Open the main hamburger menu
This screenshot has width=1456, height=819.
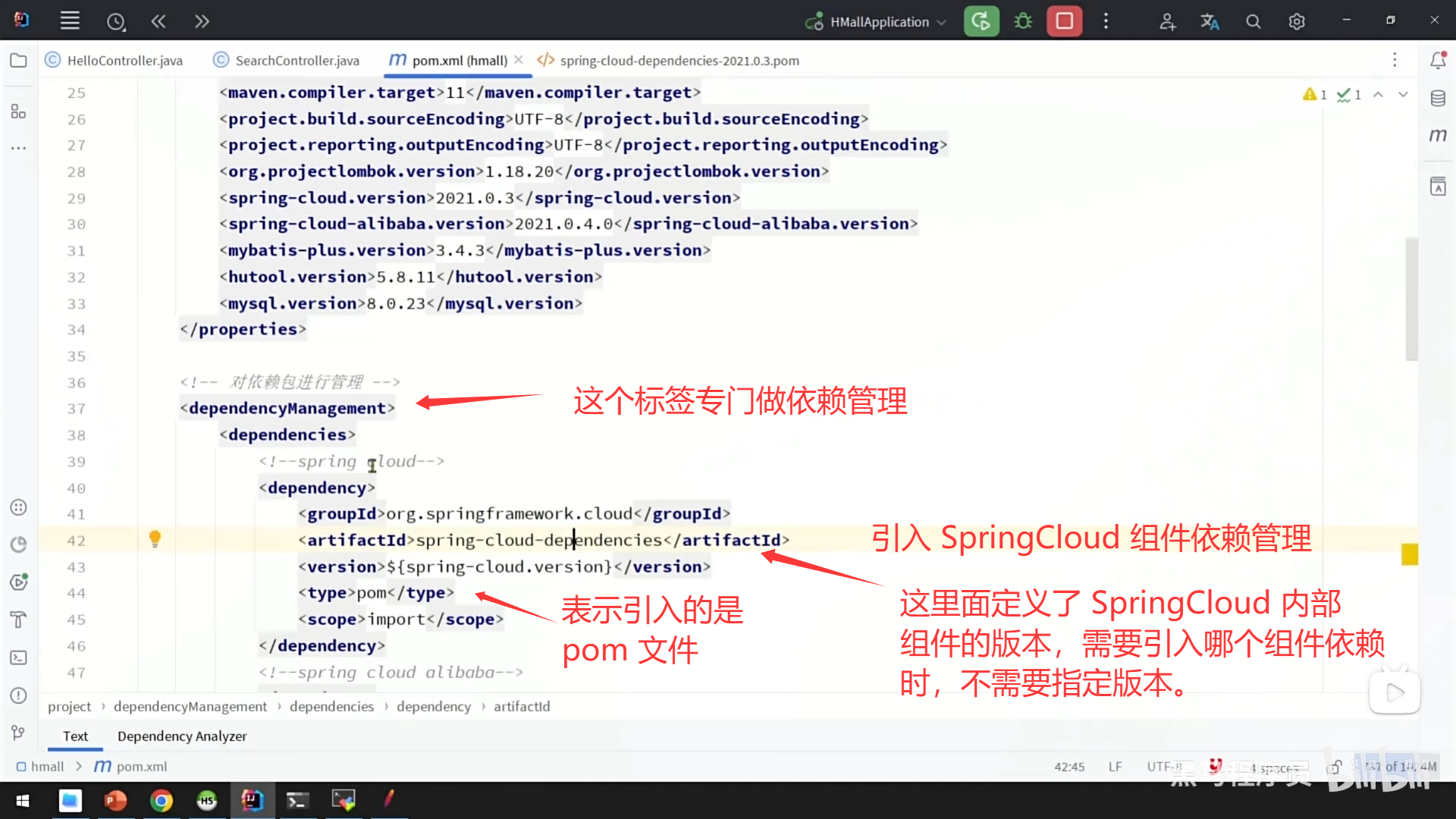coord(70,21)
